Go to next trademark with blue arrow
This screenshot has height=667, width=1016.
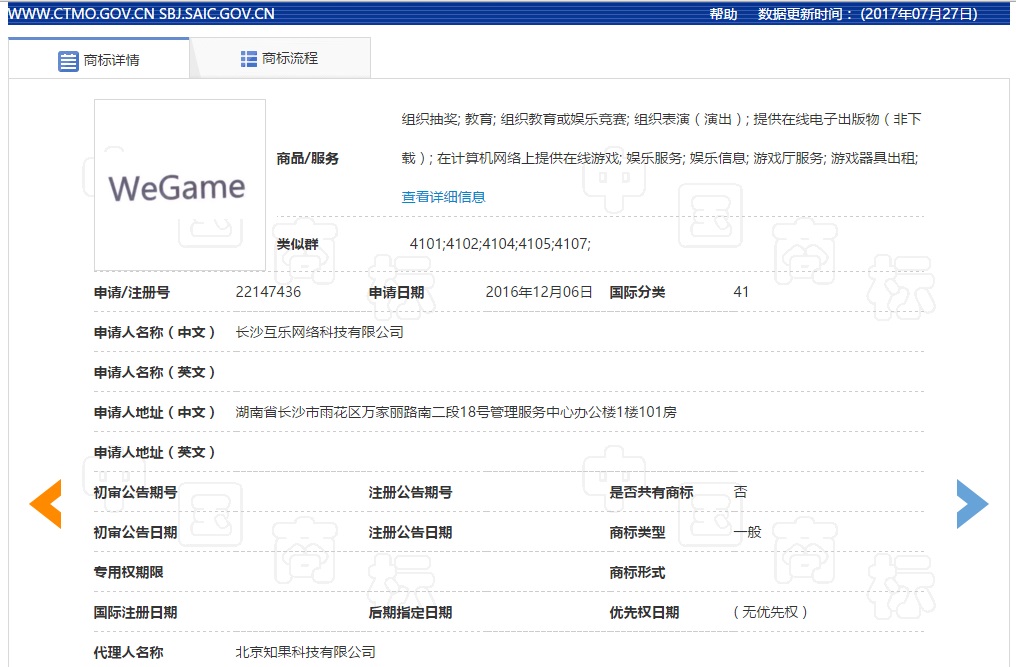pos(971,503)
